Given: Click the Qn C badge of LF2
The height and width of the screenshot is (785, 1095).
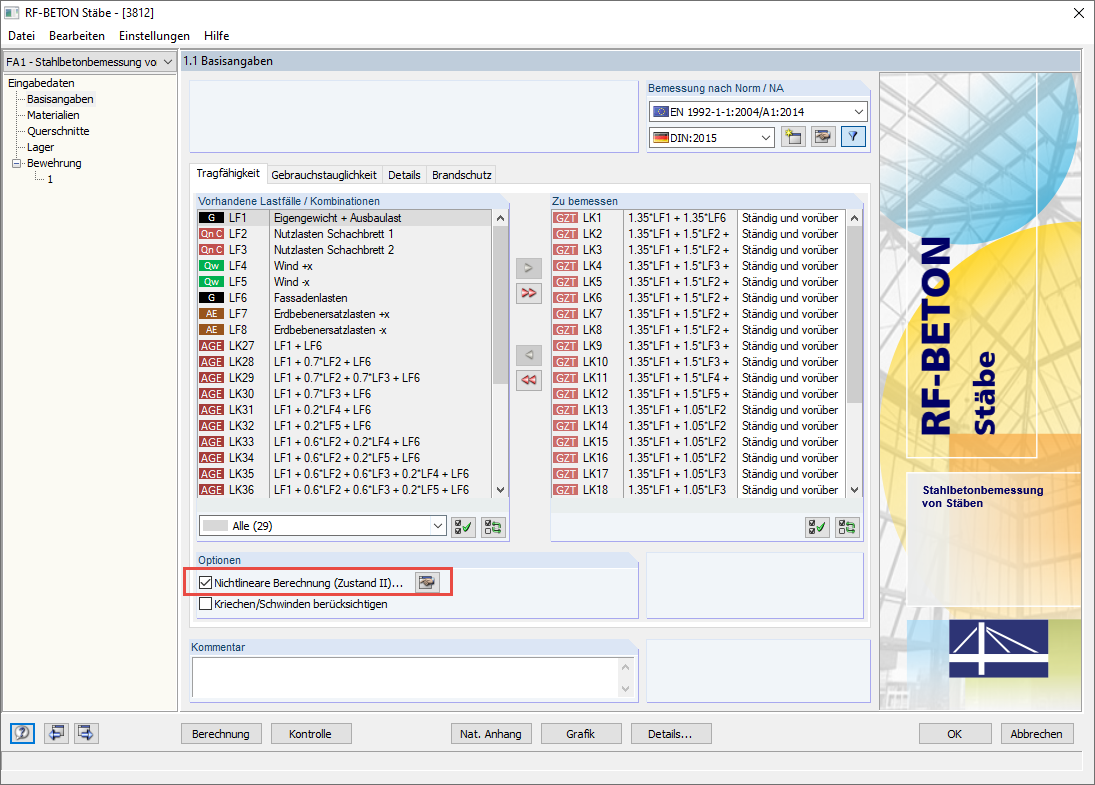Looking at the screenshot, I should (x=211, y=234).
